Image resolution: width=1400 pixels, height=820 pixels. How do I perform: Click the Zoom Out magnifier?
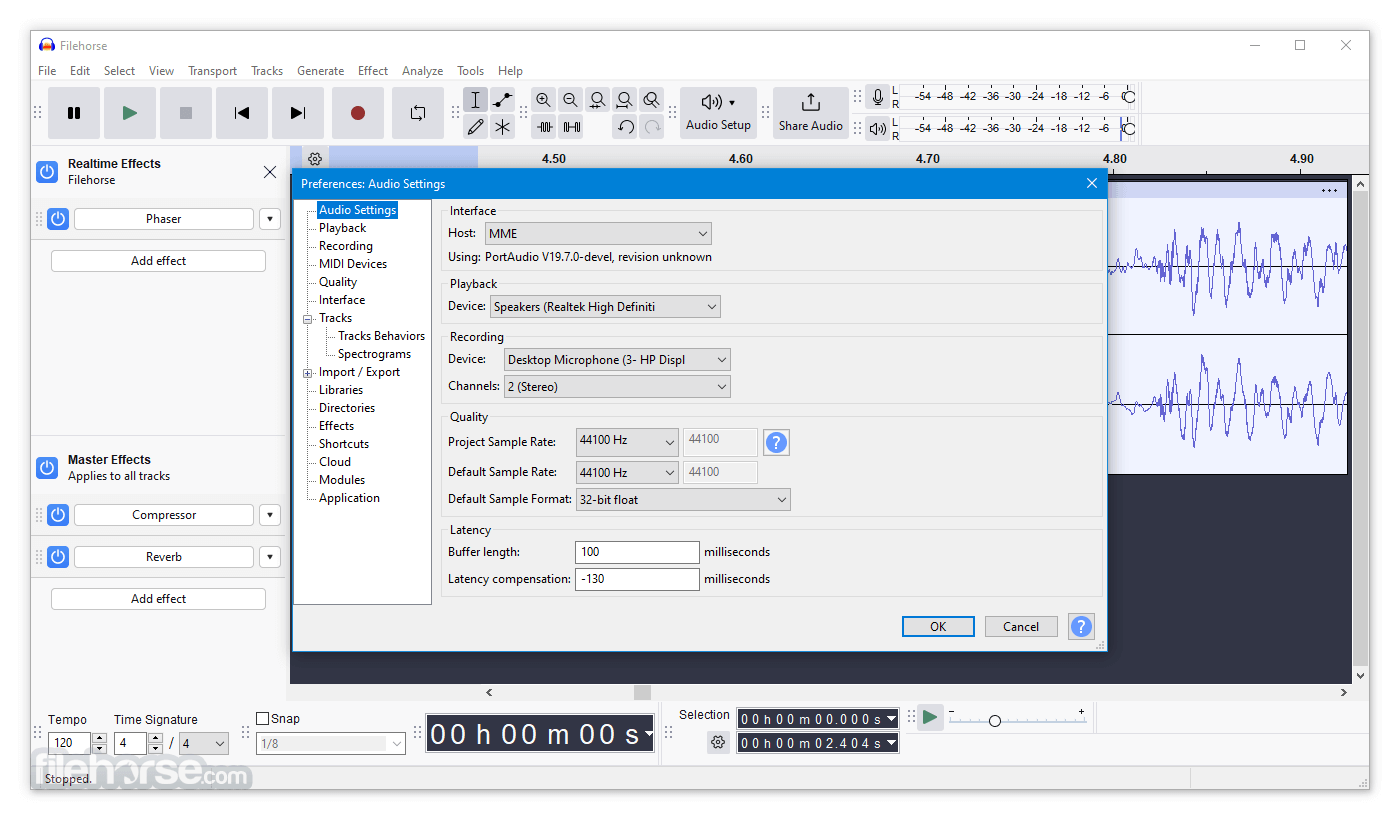click(x=571, y=100)
